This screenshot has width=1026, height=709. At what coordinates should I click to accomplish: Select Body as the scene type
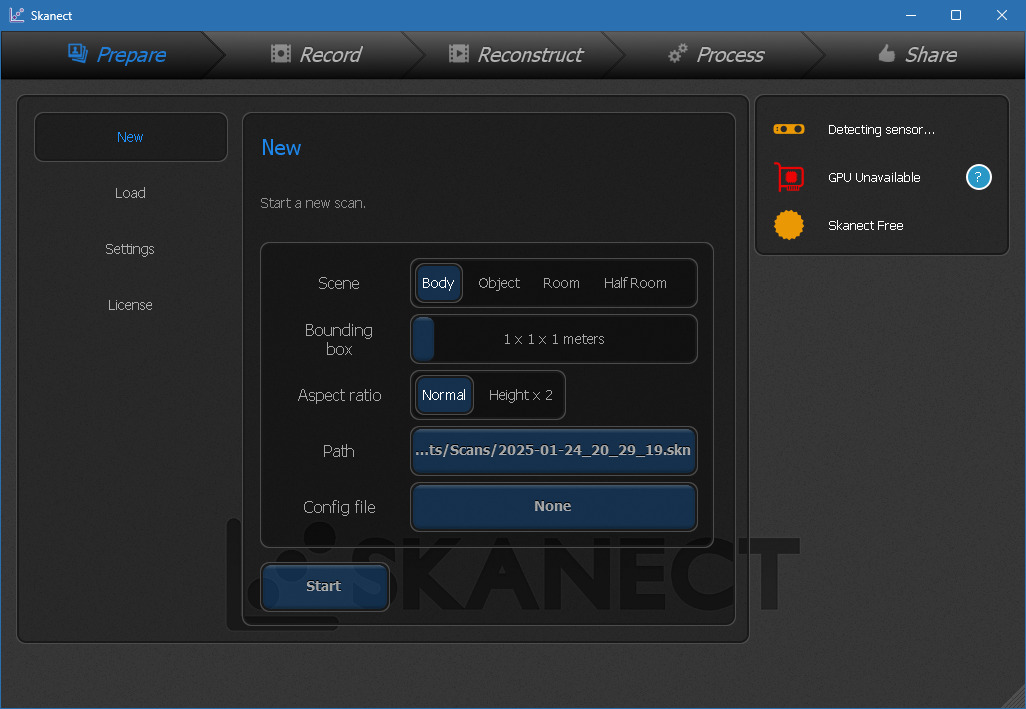point(438,283)
